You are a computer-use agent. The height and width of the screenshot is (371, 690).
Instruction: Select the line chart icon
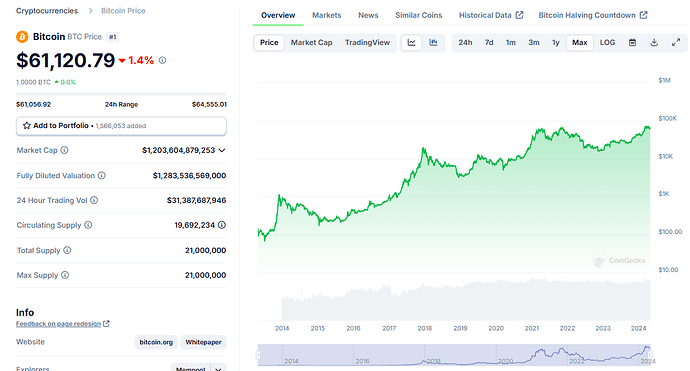(x=411, y=43)
